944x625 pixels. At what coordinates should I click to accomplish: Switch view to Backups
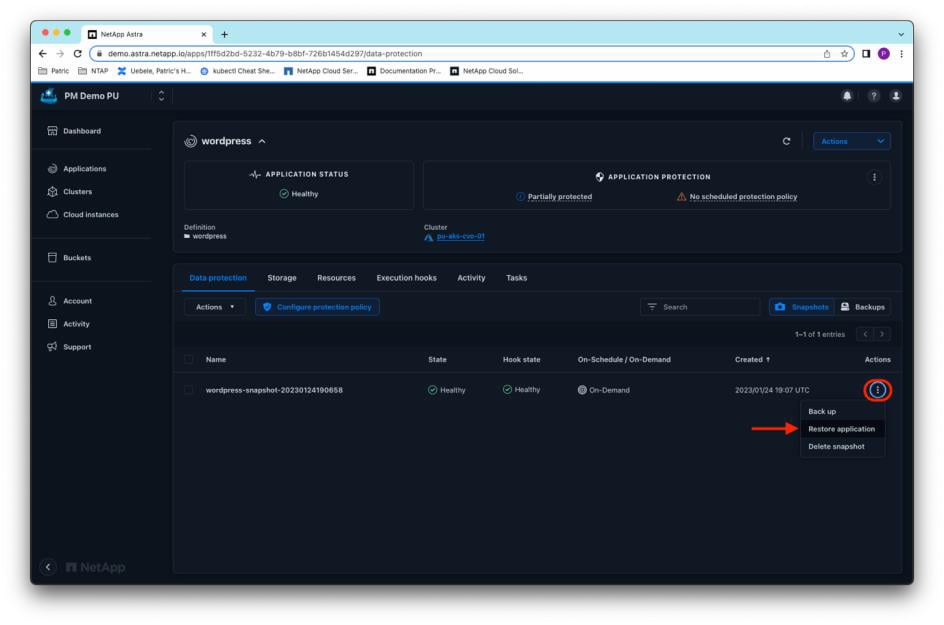[863, 307]
